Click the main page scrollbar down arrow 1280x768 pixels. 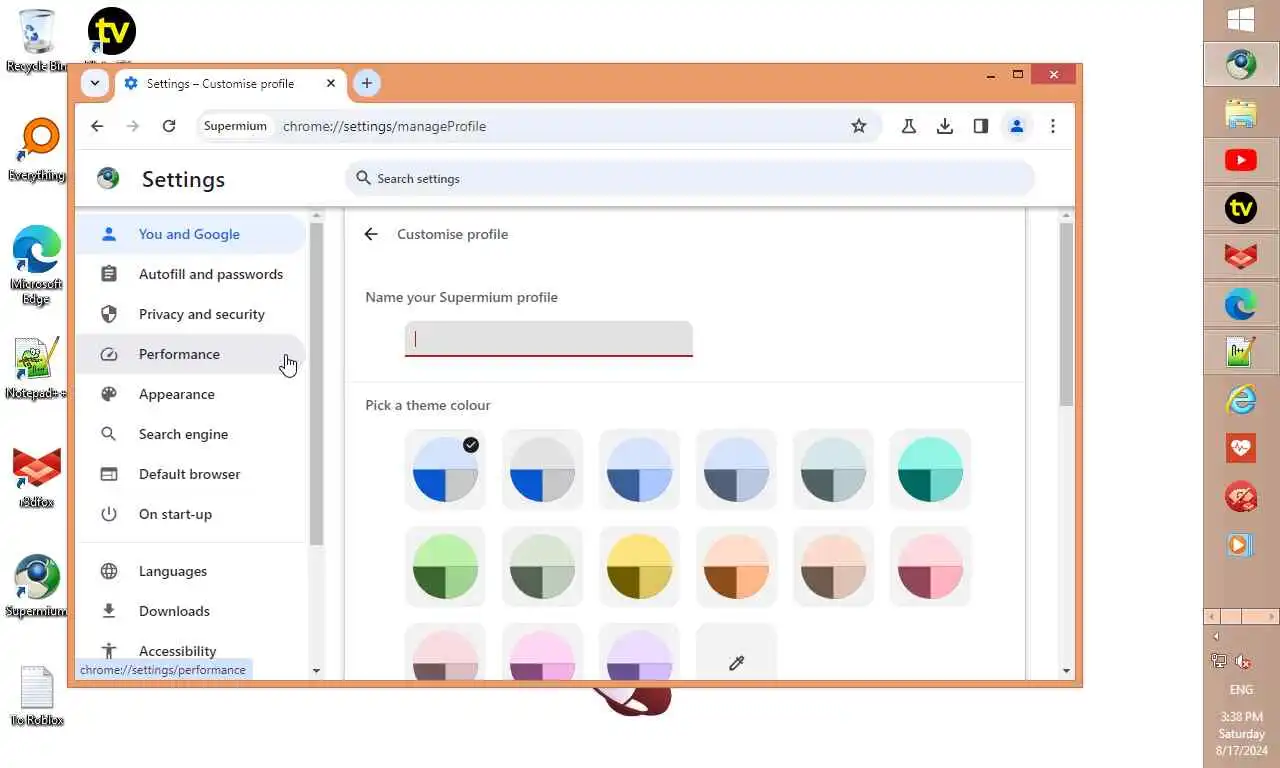[1066, 671]
